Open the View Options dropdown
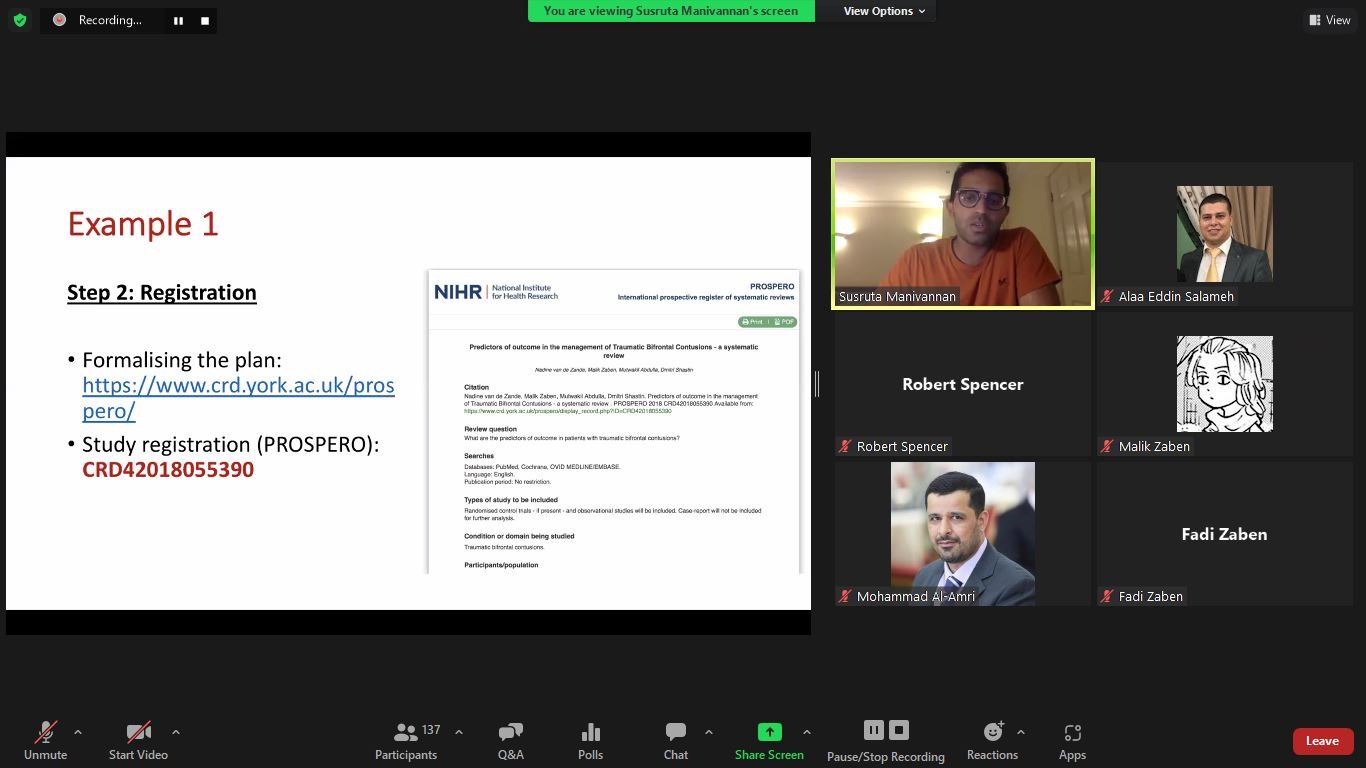 [x=884, y=11]
